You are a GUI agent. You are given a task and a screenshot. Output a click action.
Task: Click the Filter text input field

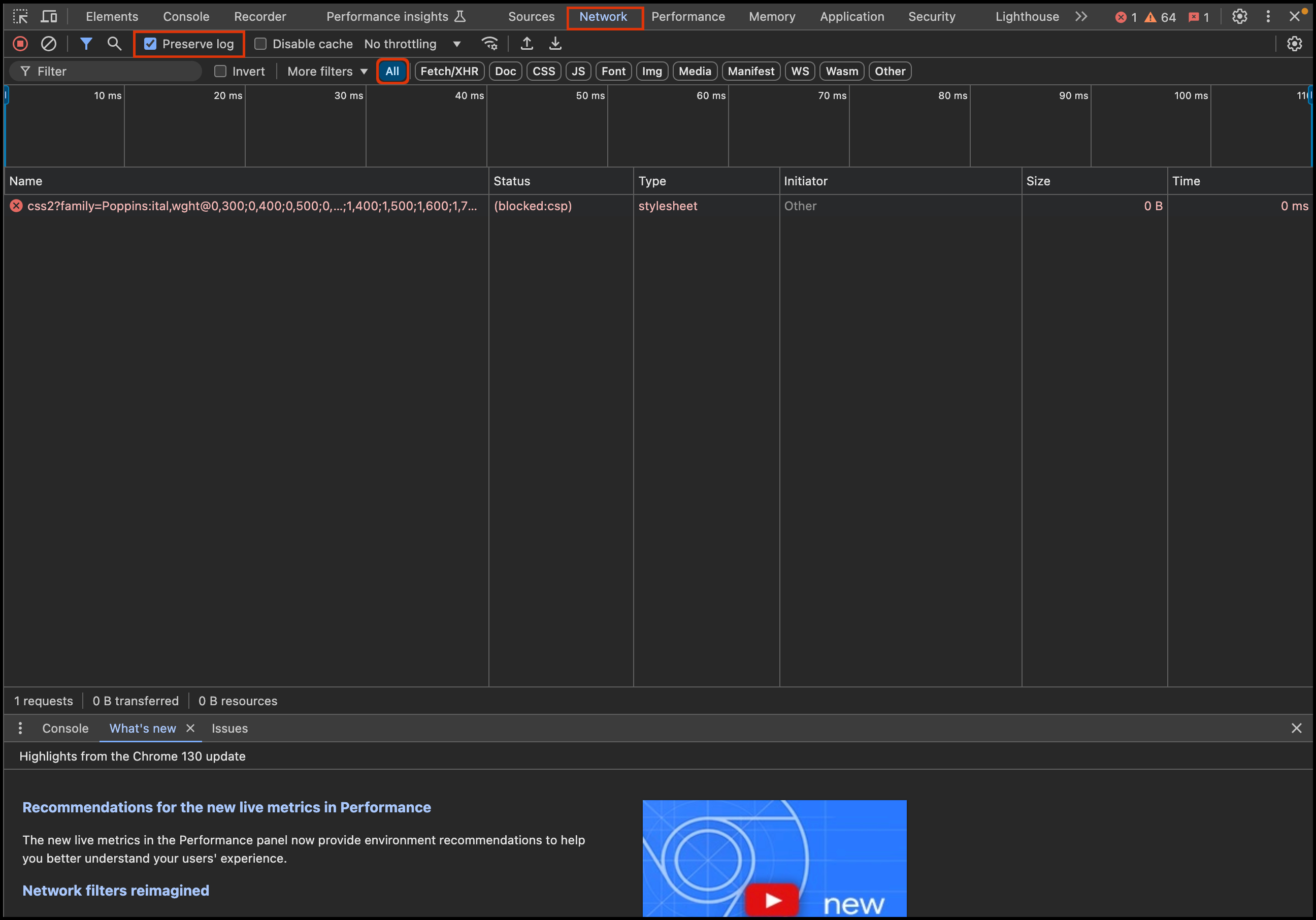tap(115, 71)
